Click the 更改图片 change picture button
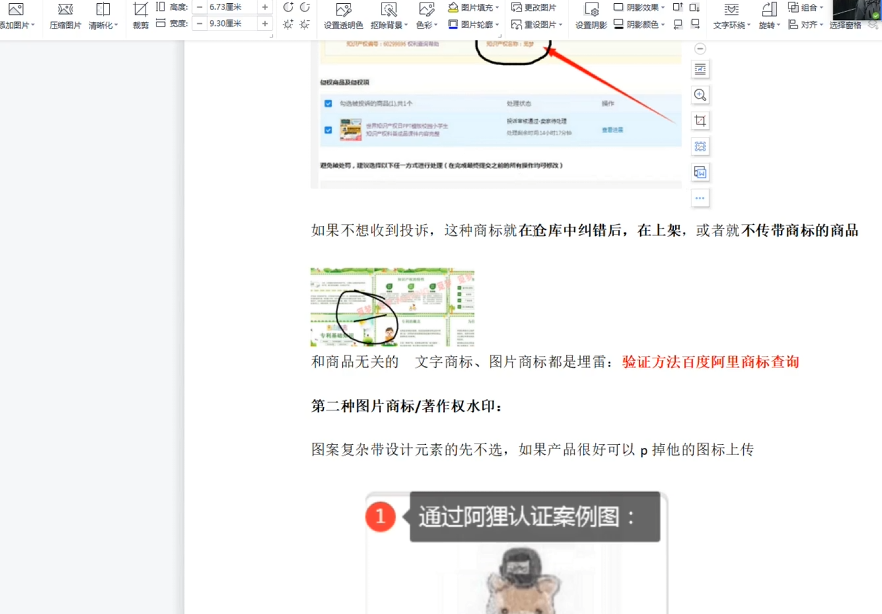Image resolution: width=882 pixels, height=614 pixels. pyautogui.click(x=533, y=7)
